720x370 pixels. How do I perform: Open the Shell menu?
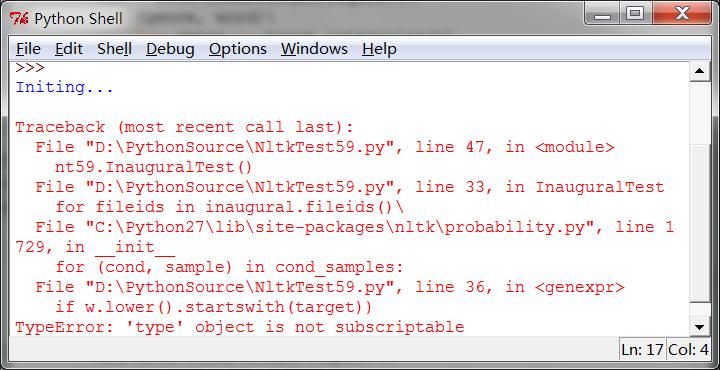point(114,49)
